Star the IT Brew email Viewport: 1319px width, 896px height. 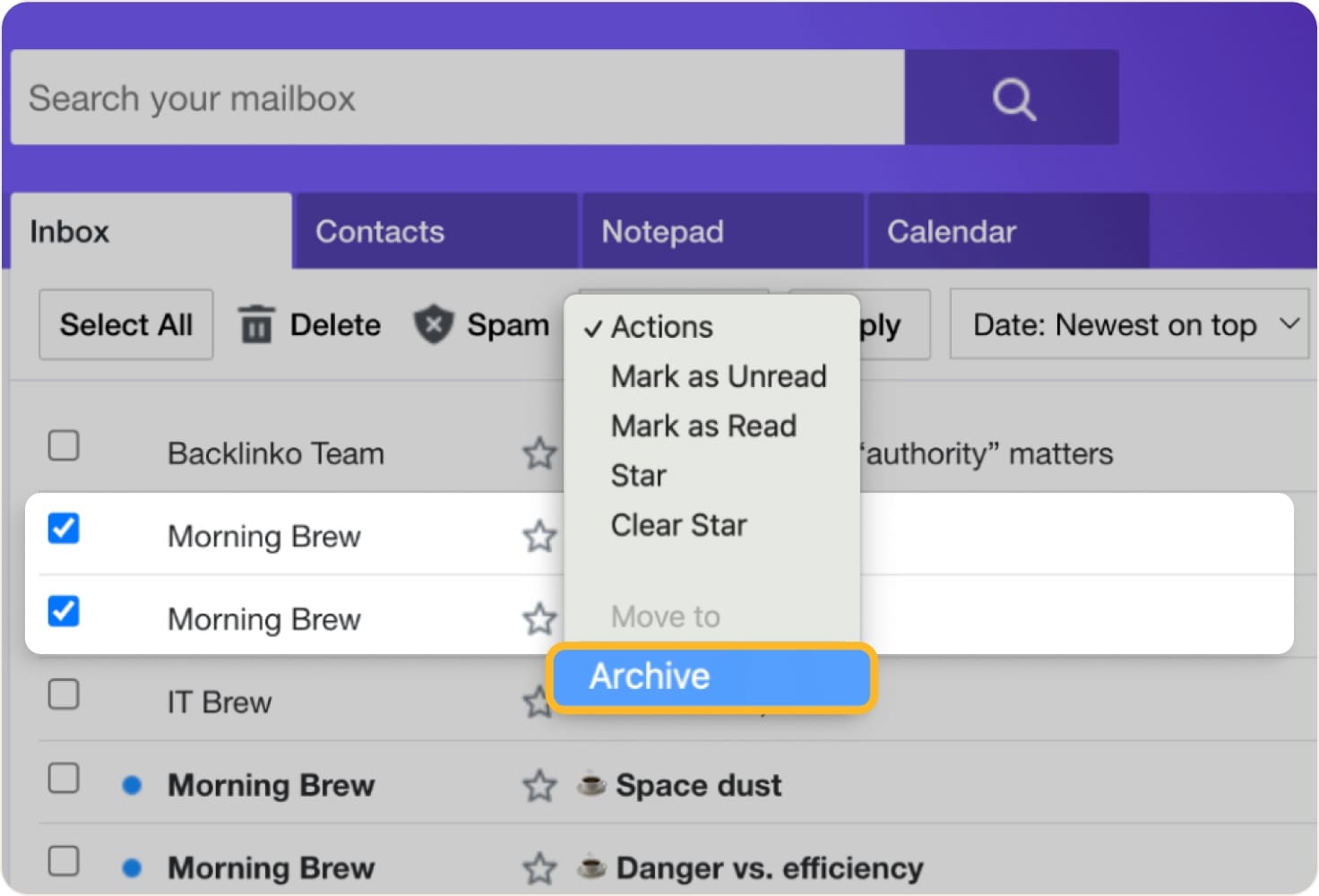coord(539,702)
